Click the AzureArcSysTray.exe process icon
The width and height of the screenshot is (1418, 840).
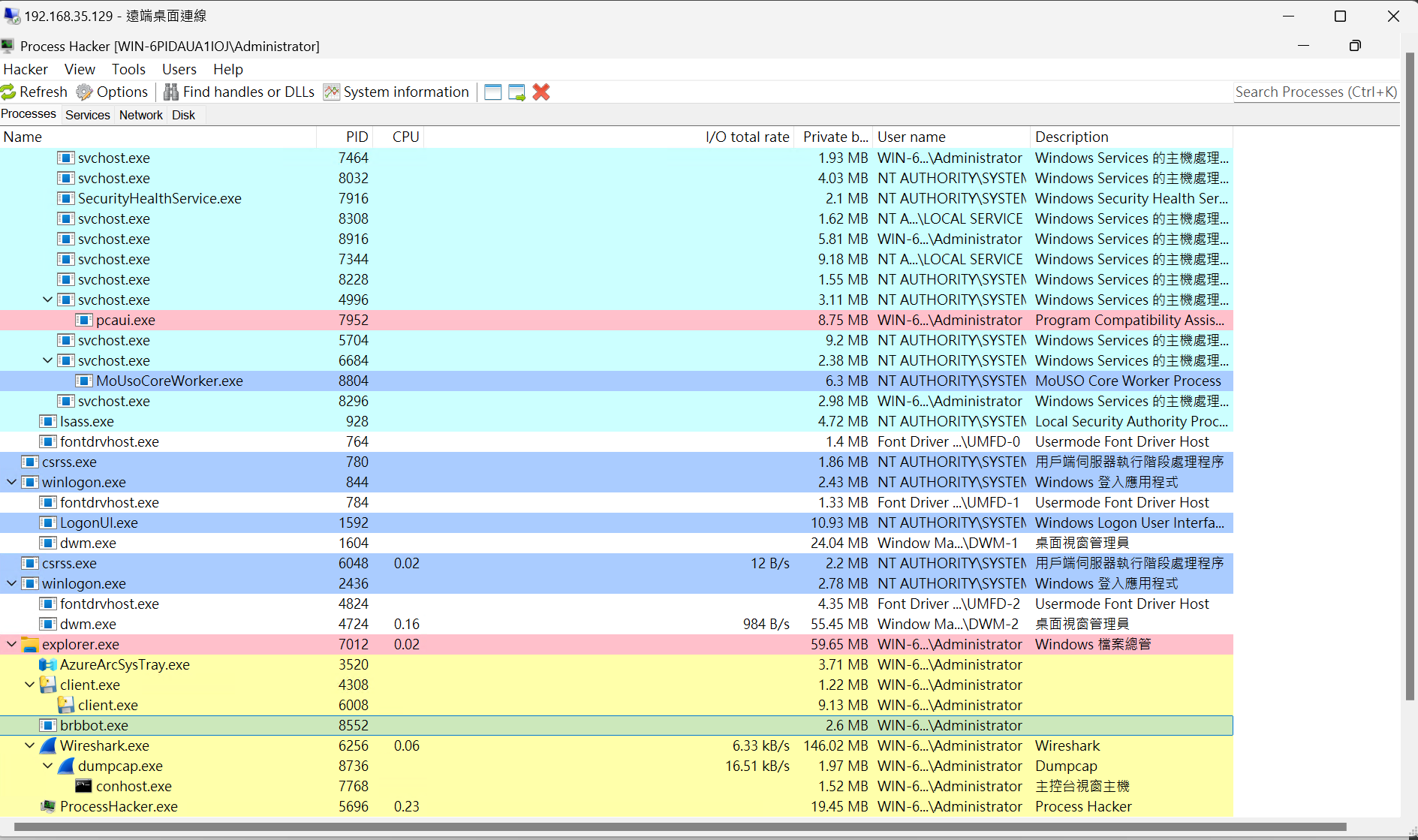(x=48, y=664)
